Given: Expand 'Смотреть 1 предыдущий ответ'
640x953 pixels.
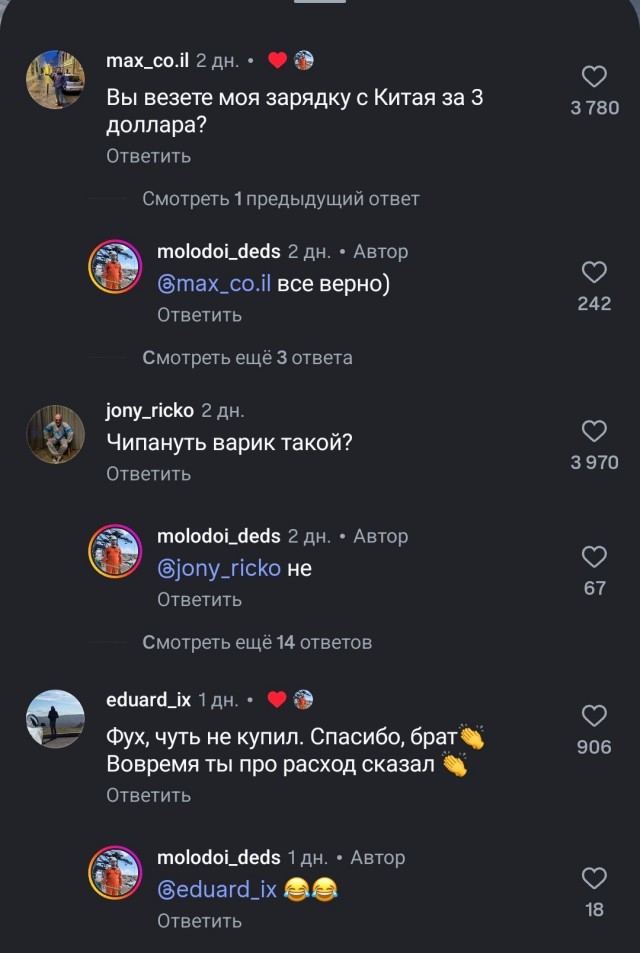Looking at the screenshot, I should (x=262, y=198).
